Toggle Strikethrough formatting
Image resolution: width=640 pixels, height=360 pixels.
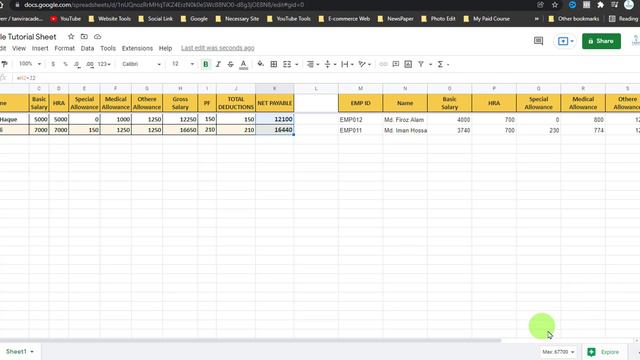point(231,64)
